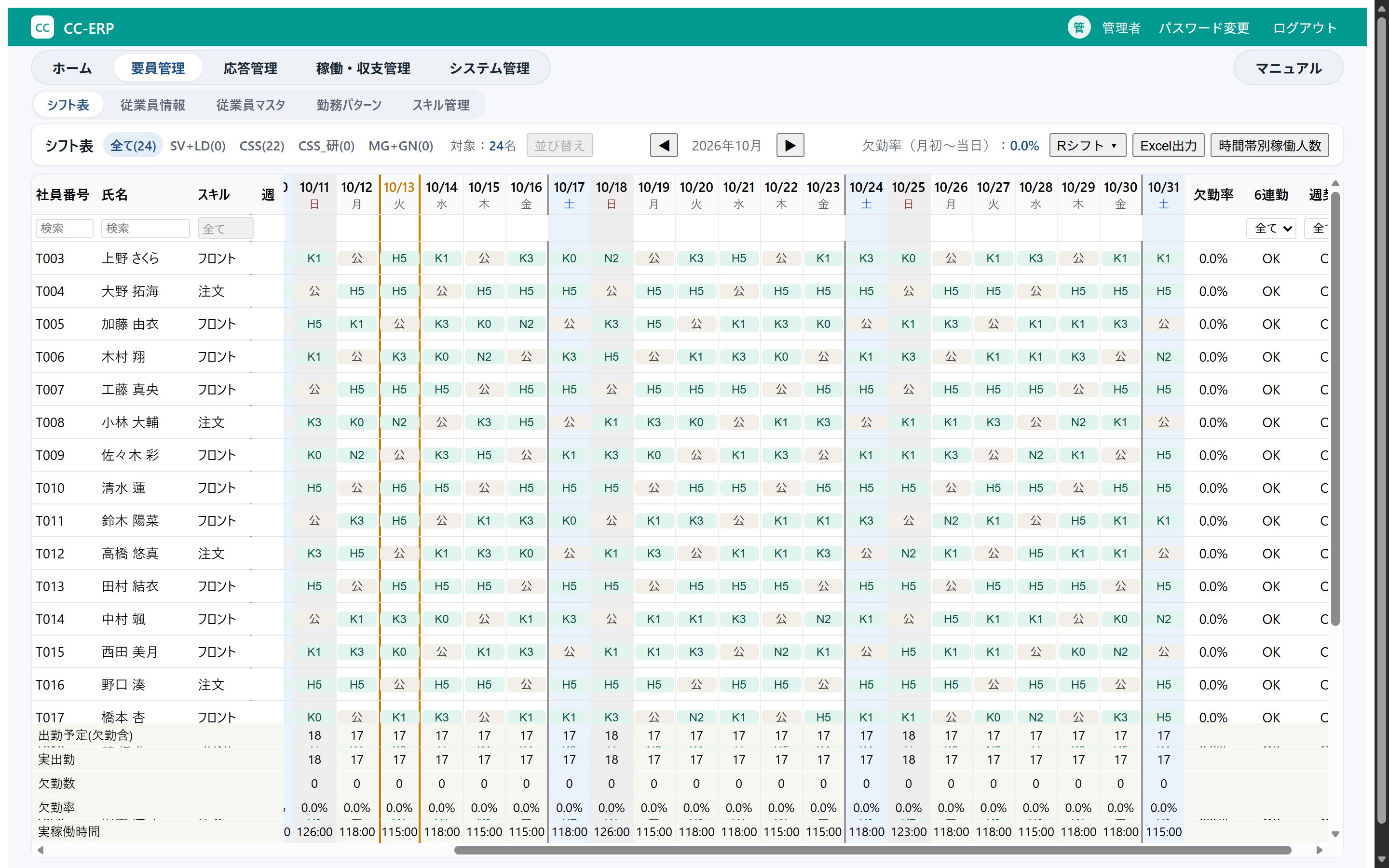The image size is (1389, 868).
Task: Click the 欠勤率 column header
Action: click(1213, 195)
